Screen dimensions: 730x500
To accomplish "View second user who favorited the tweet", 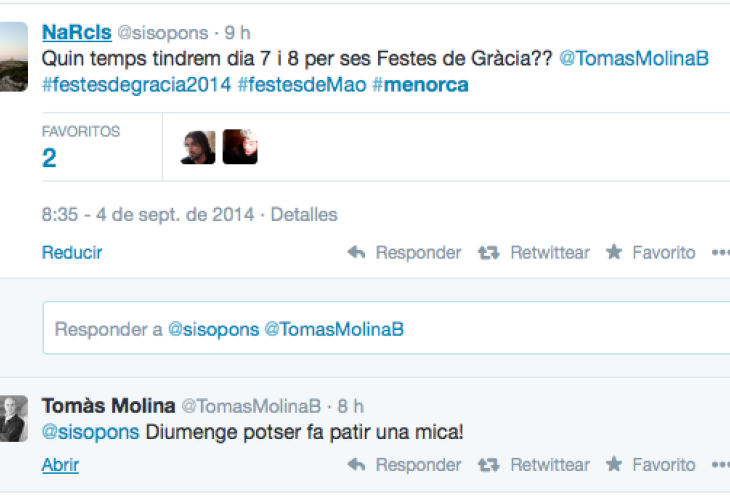I will click(240, 147).
